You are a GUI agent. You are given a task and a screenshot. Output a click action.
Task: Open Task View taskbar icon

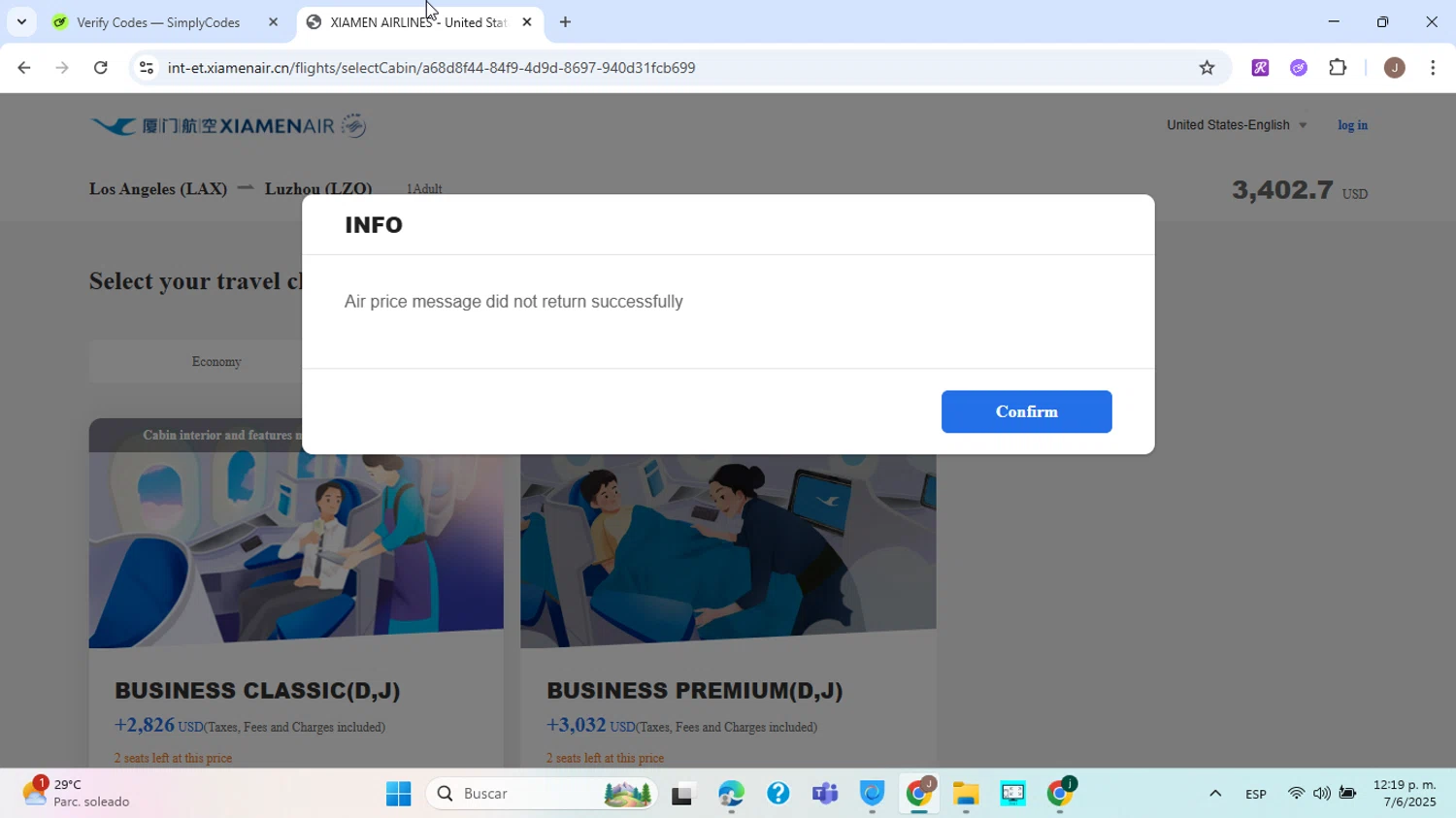pos(682,794)
